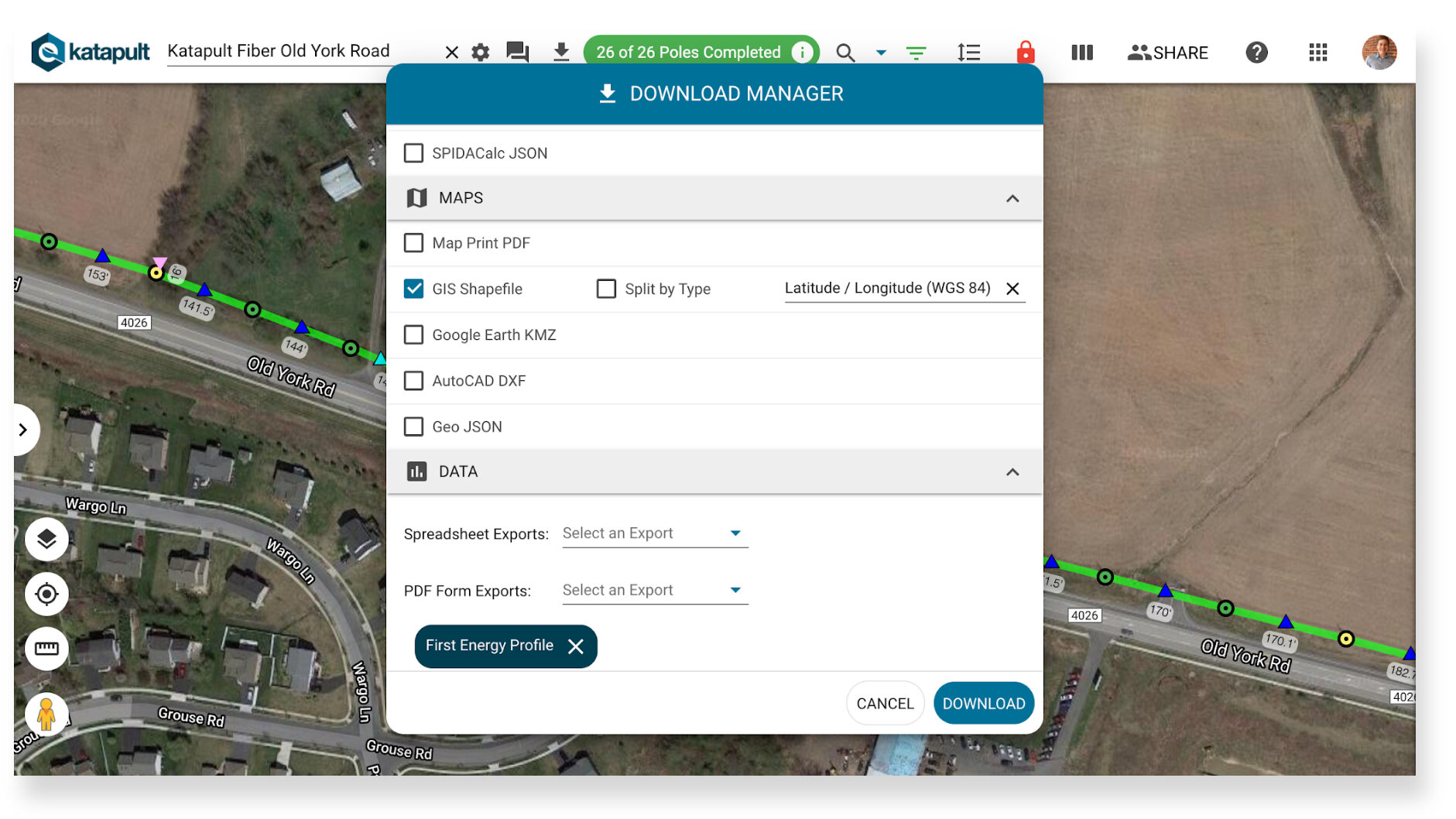Open job settings gear icon

[x=481, y=53]
